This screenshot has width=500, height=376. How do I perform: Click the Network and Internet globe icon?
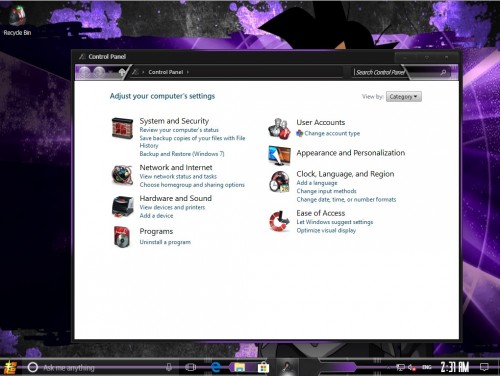(x=122, y=174)
